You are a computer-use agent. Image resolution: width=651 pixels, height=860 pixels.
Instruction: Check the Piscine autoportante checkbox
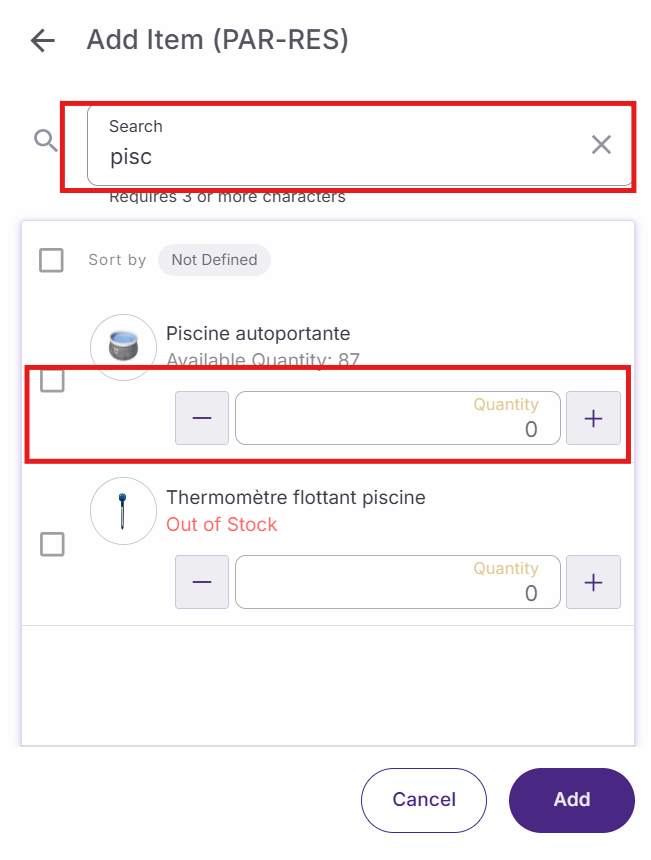tap(52, 381)
